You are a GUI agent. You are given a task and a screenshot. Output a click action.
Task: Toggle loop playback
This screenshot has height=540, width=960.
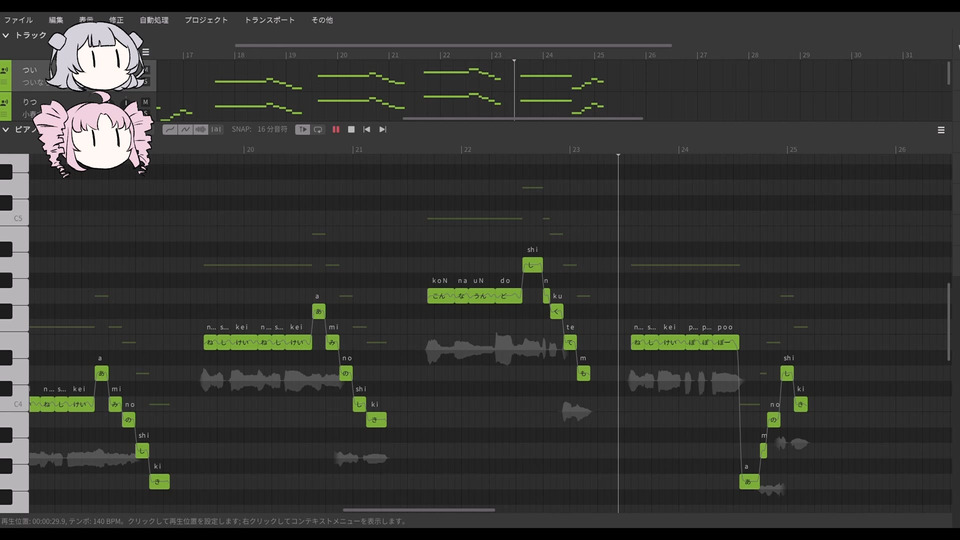tap(318, 129)
